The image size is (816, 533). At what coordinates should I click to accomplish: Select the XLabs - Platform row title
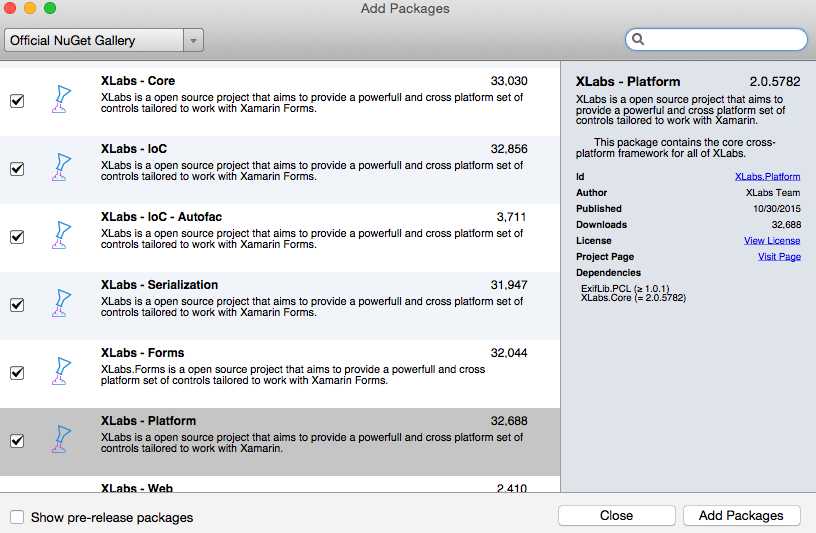148,421
